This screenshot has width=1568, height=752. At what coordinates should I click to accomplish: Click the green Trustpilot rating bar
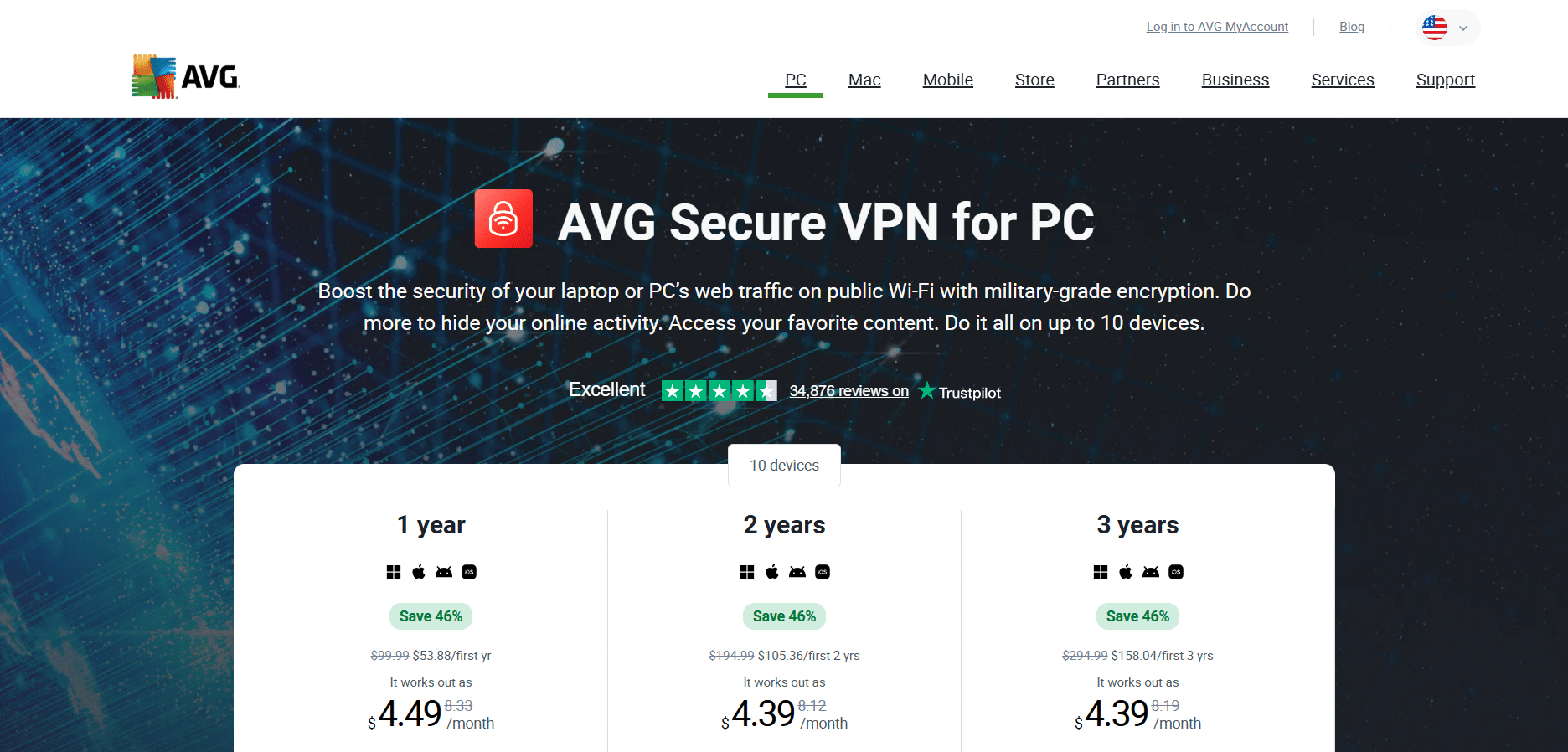[719, 390]
